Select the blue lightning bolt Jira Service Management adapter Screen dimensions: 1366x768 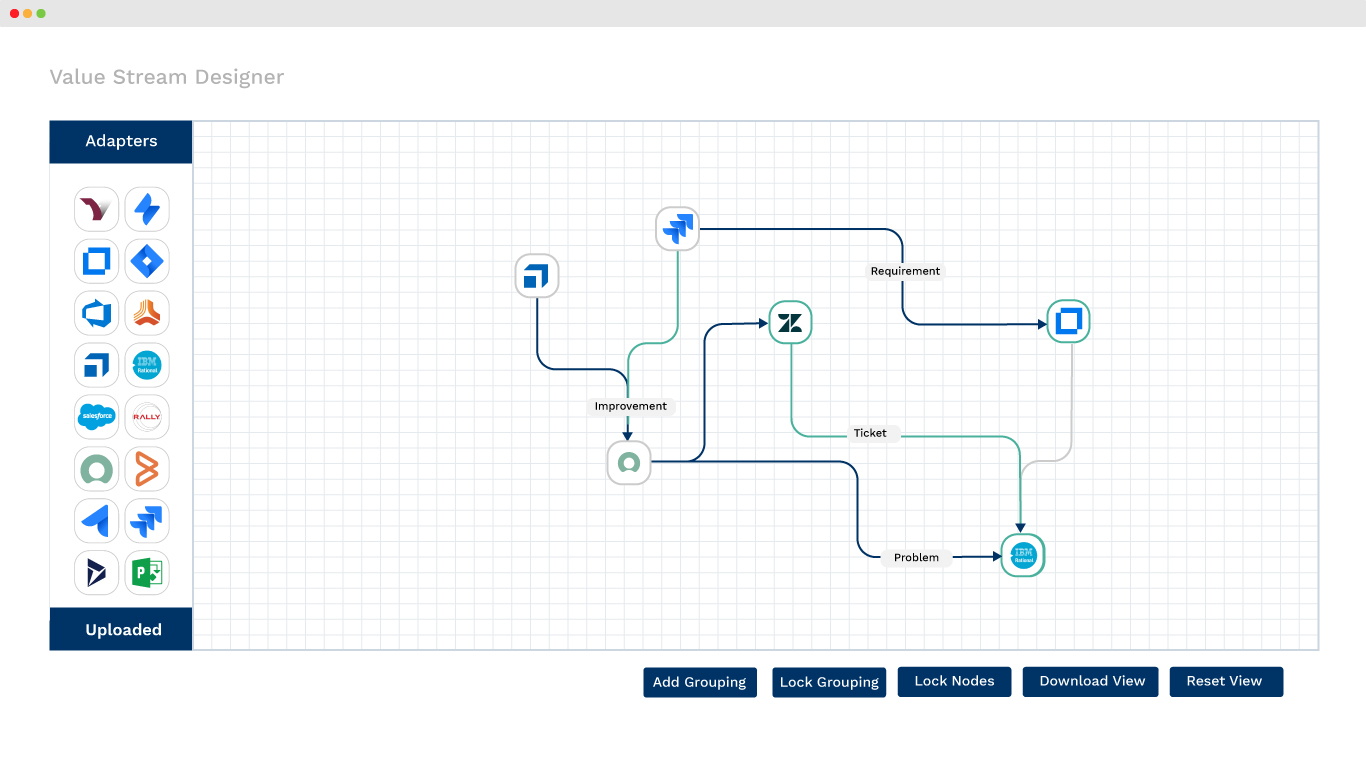click(x=147, y=209)
